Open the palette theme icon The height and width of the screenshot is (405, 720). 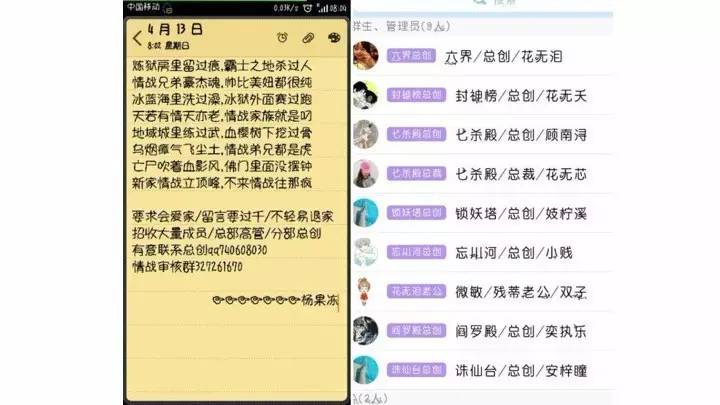click(x=334, y=38)
